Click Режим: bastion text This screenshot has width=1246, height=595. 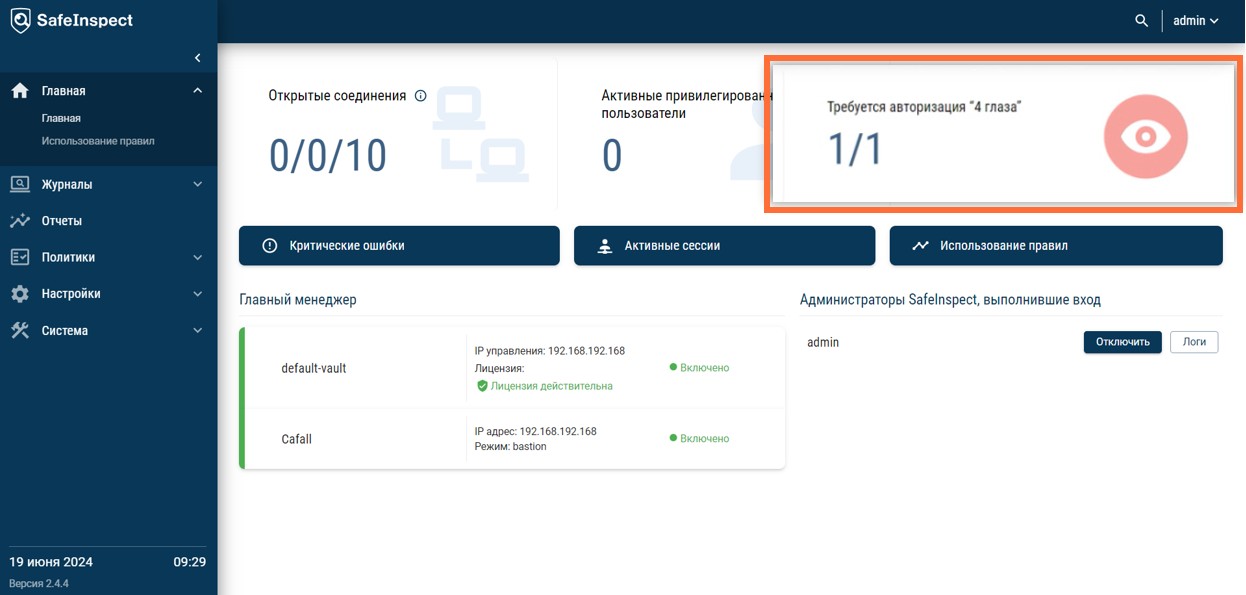click(510, 446)
